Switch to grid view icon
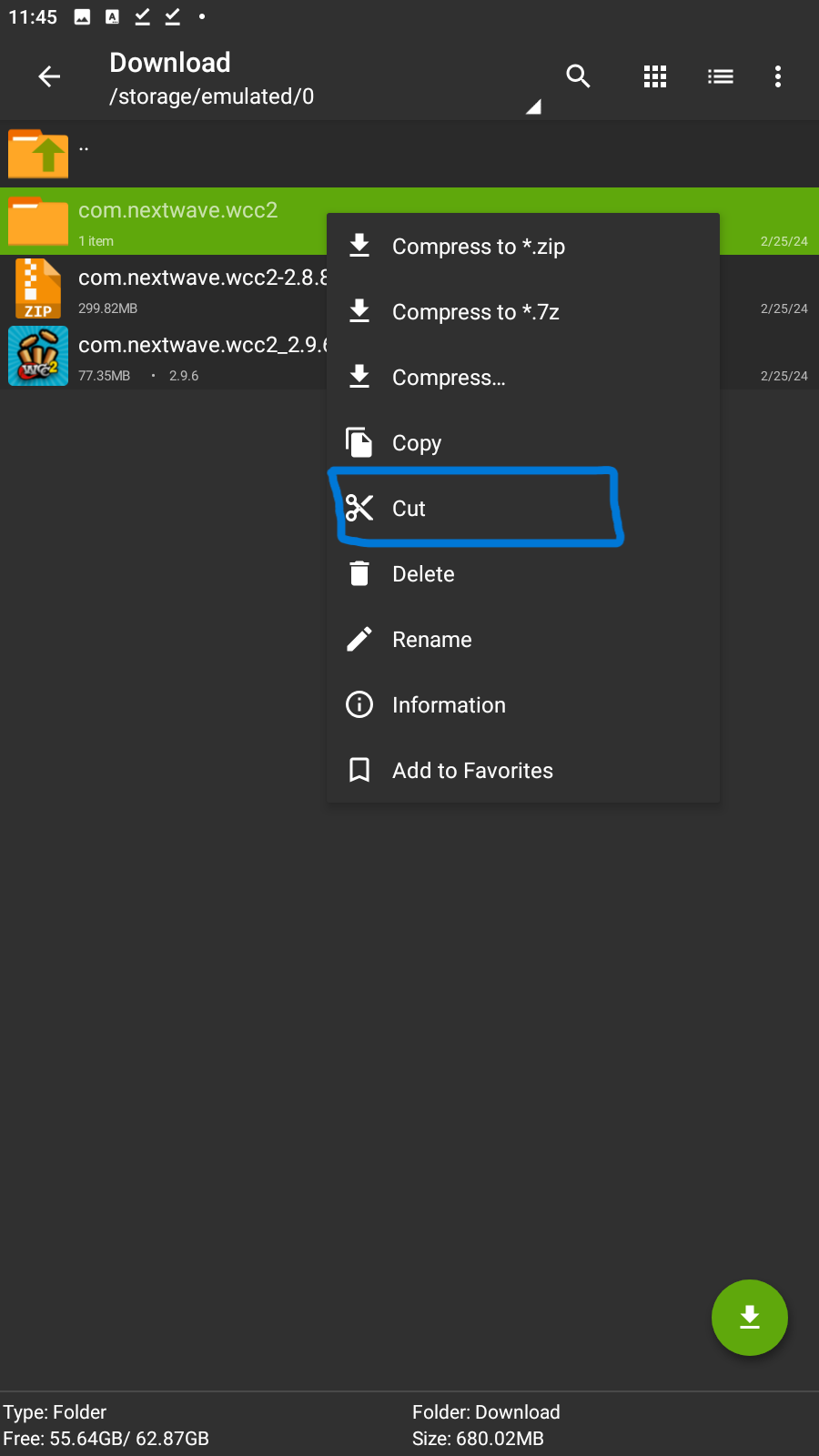 [x=654, y=77]
